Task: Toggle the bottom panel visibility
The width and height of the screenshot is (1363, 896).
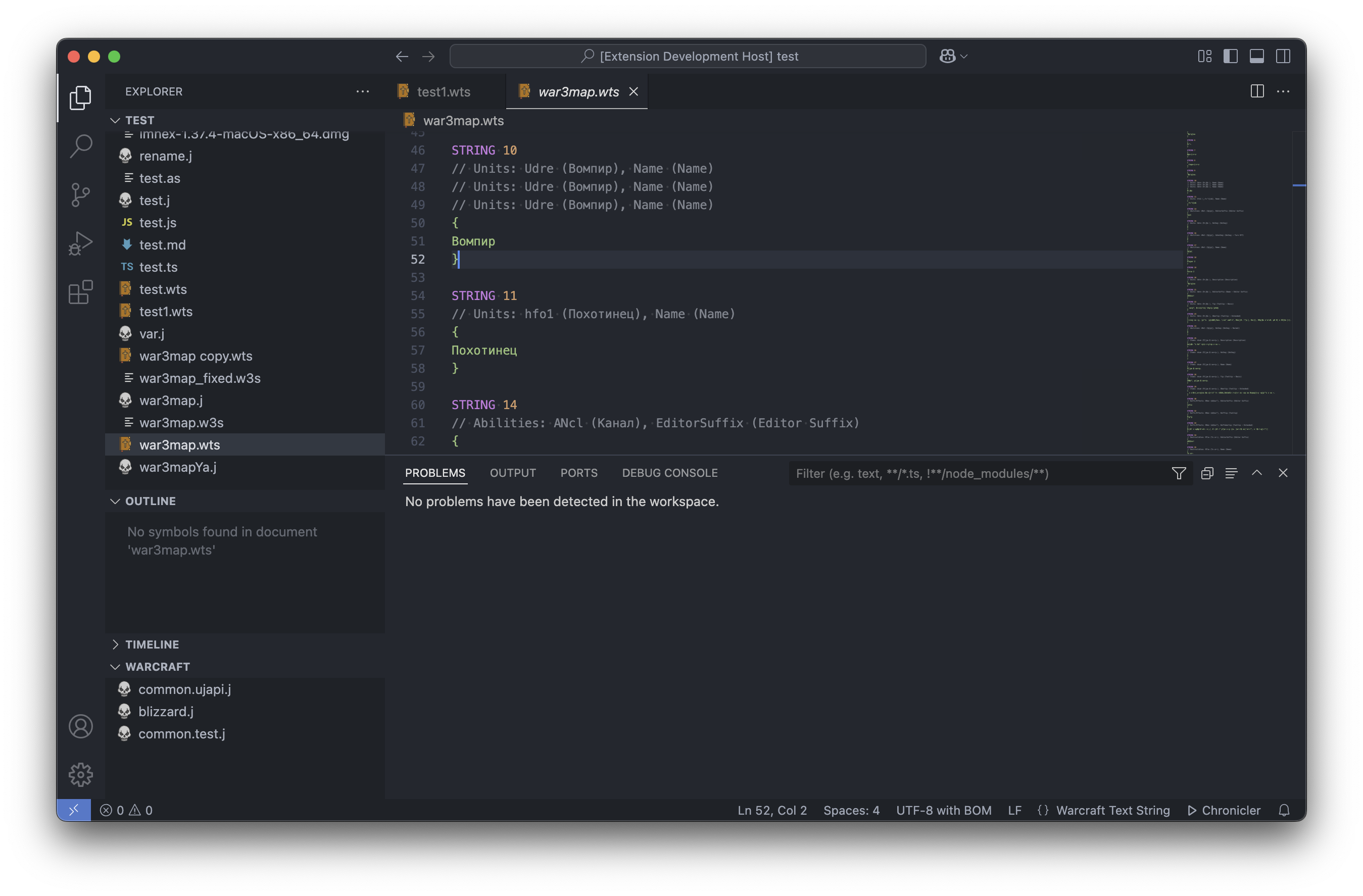Action: coord(1256,56)
